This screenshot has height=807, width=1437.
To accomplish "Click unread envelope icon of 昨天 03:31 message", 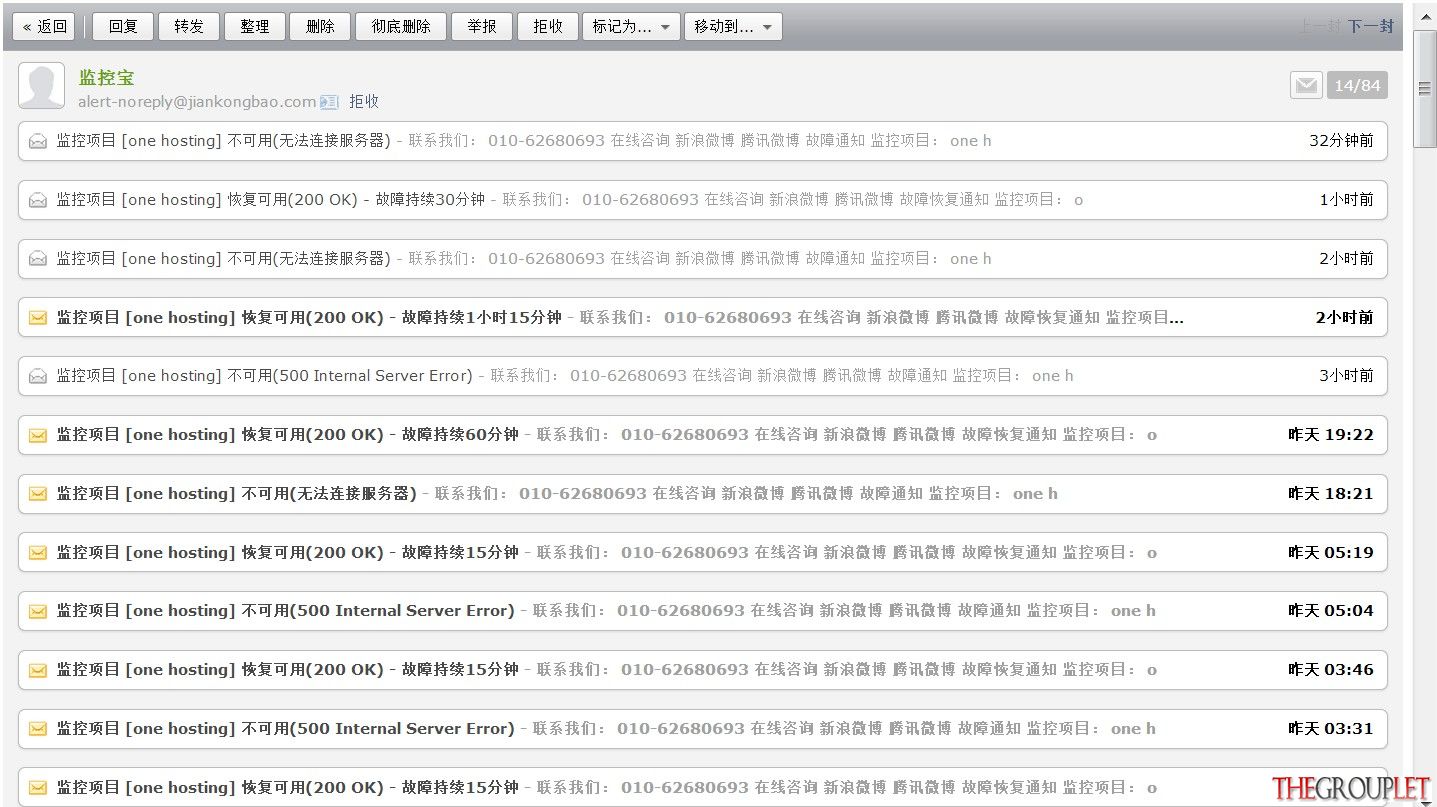I will (38, 730).
